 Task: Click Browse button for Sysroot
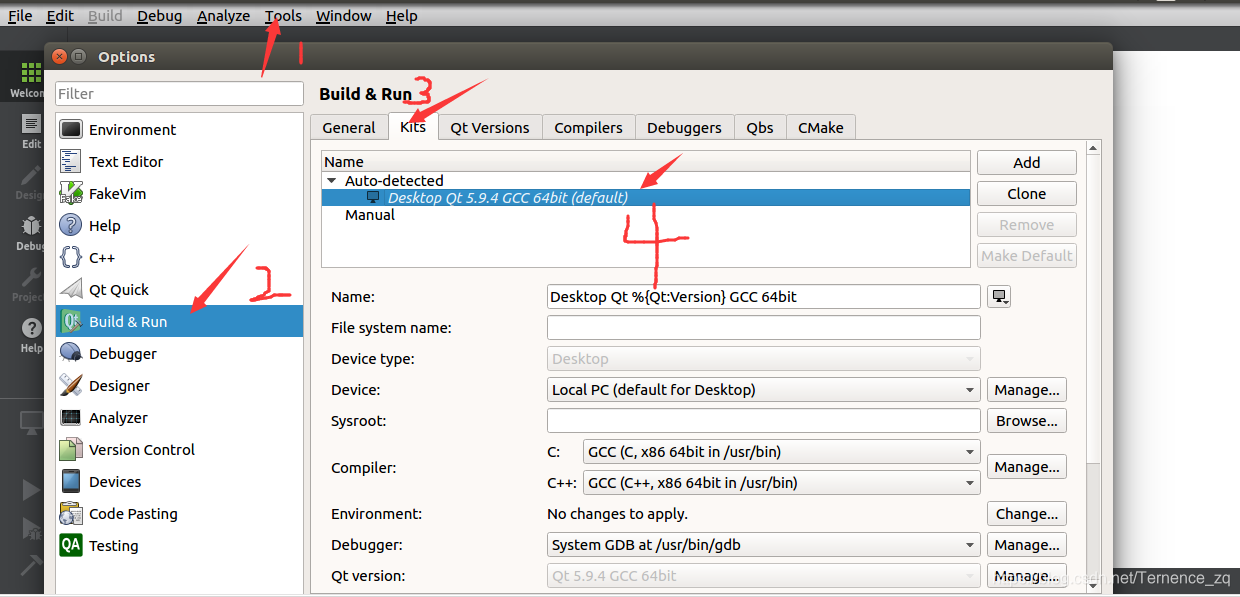[1027, 421]
